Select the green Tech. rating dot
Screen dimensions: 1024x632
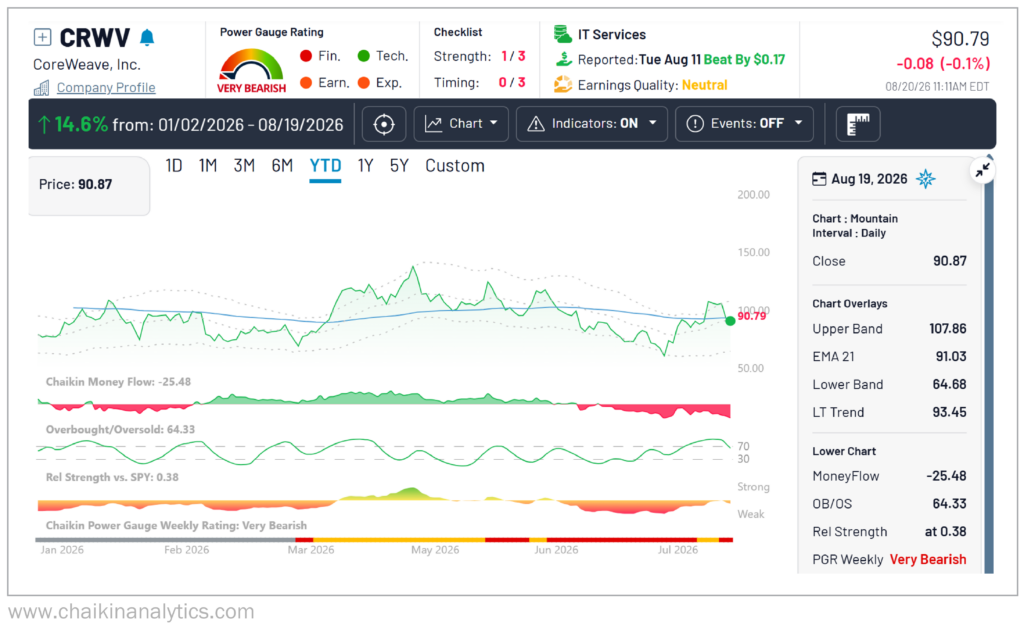coord(364,56)
